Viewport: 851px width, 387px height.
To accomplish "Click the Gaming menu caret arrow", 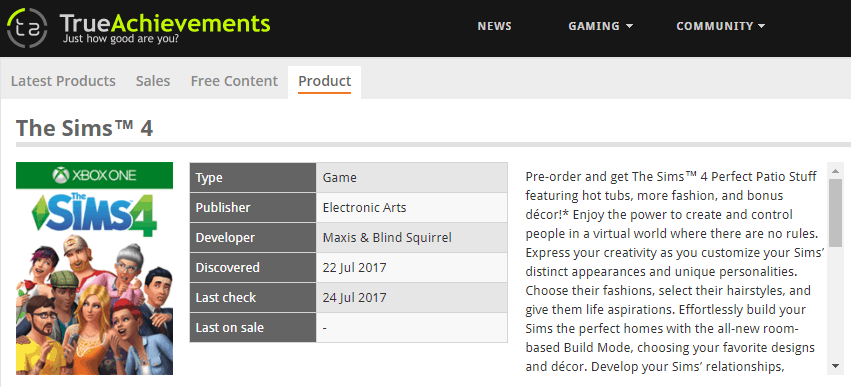I will (x=629, y=26).
